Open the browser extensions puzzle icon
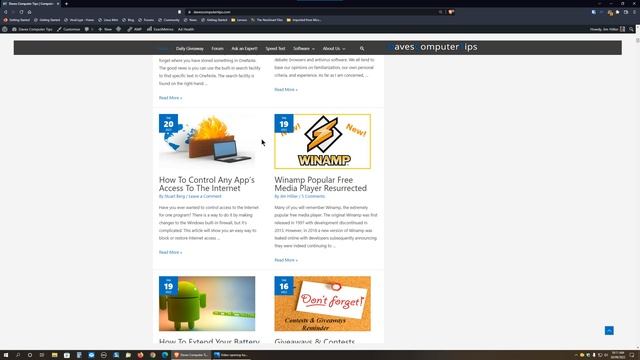The width and height of the screenshot is (640, 360). 618,12
